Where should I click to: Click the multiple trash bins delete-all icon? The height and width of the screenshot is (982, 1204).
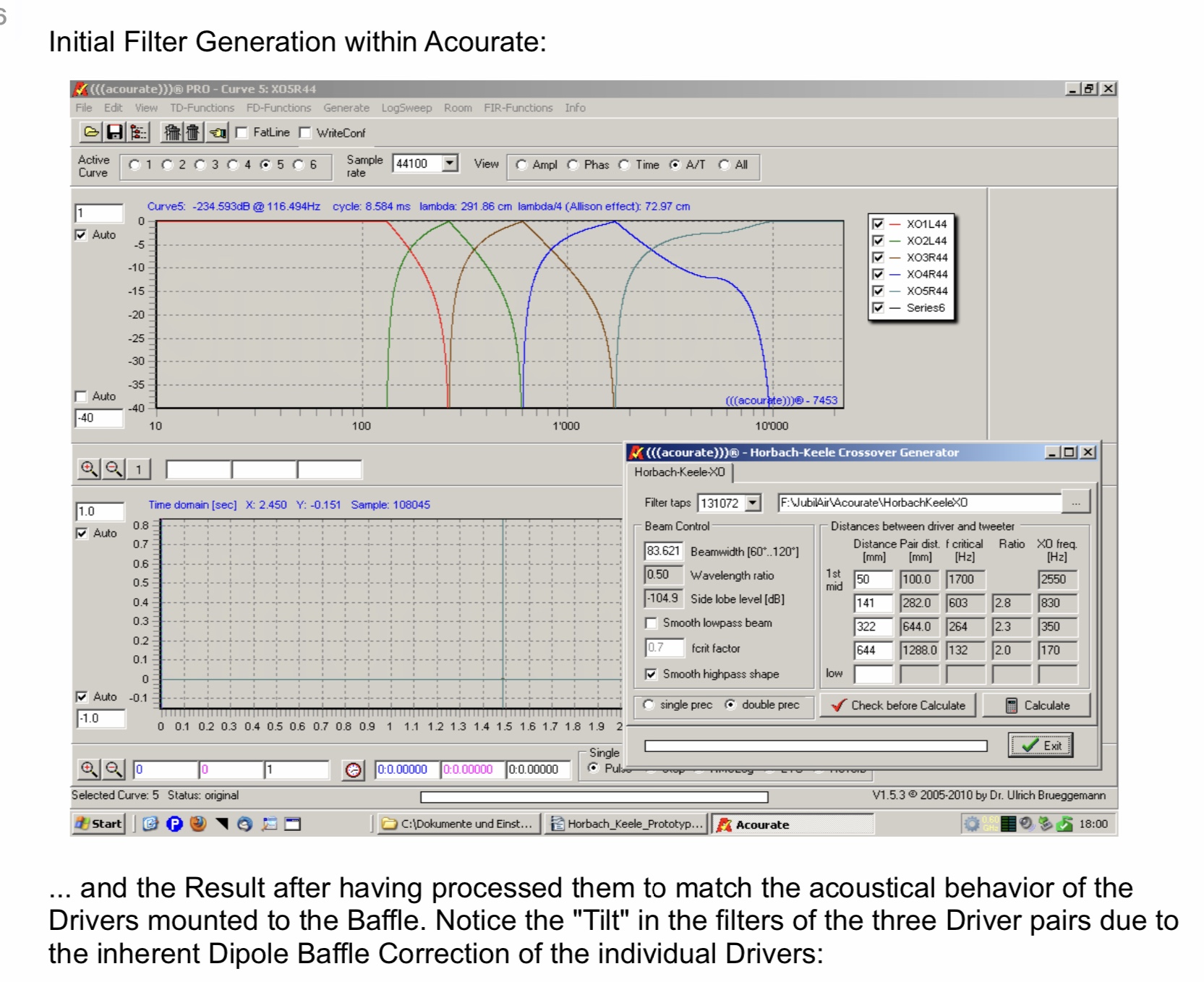[x=172, y=132]
